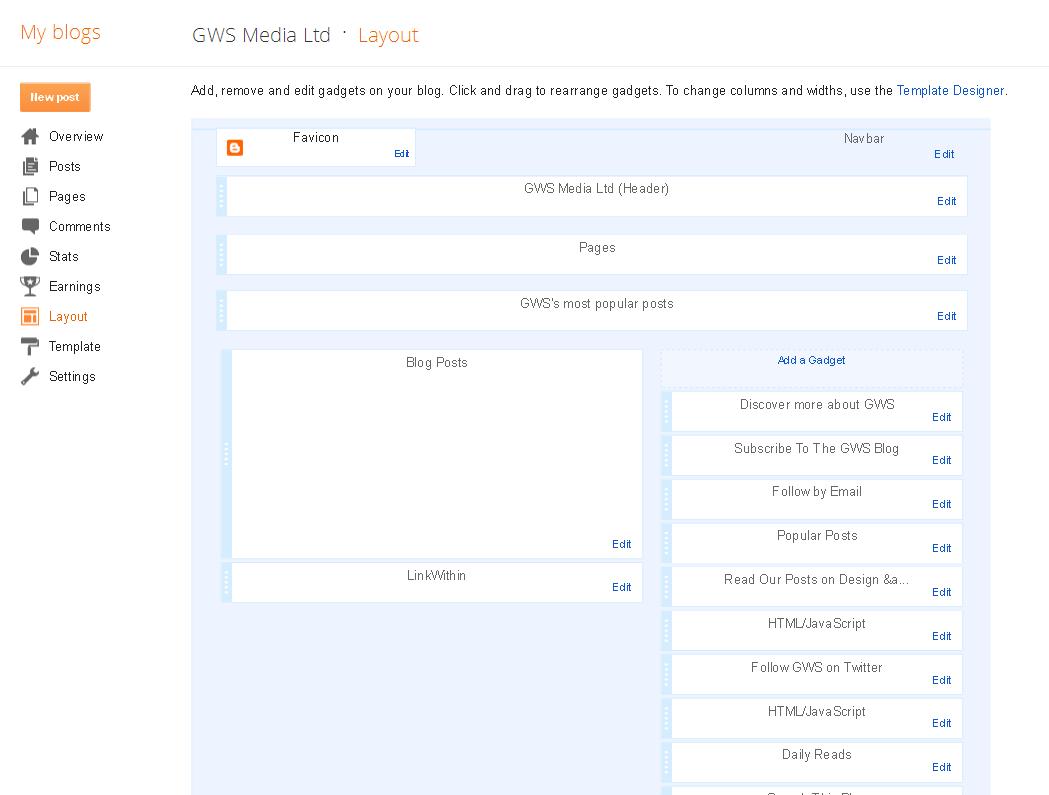The height and width of the screenshot is (795, 1049).
Task: Click the Pages sheet icon
Action: click(30, 197)
